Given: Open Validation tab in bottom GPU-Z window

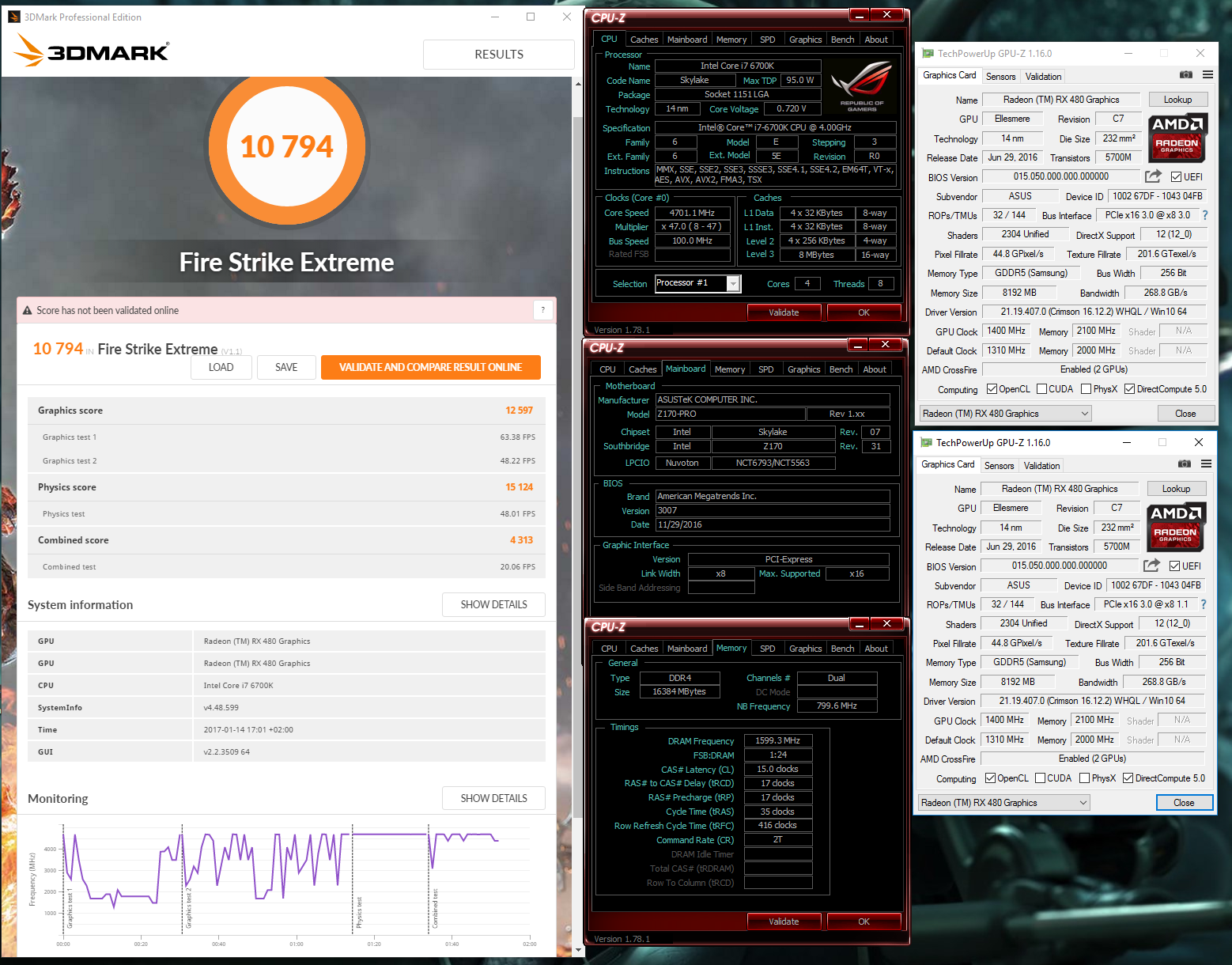Looking at the screenshot, I should click(1041, 466).
